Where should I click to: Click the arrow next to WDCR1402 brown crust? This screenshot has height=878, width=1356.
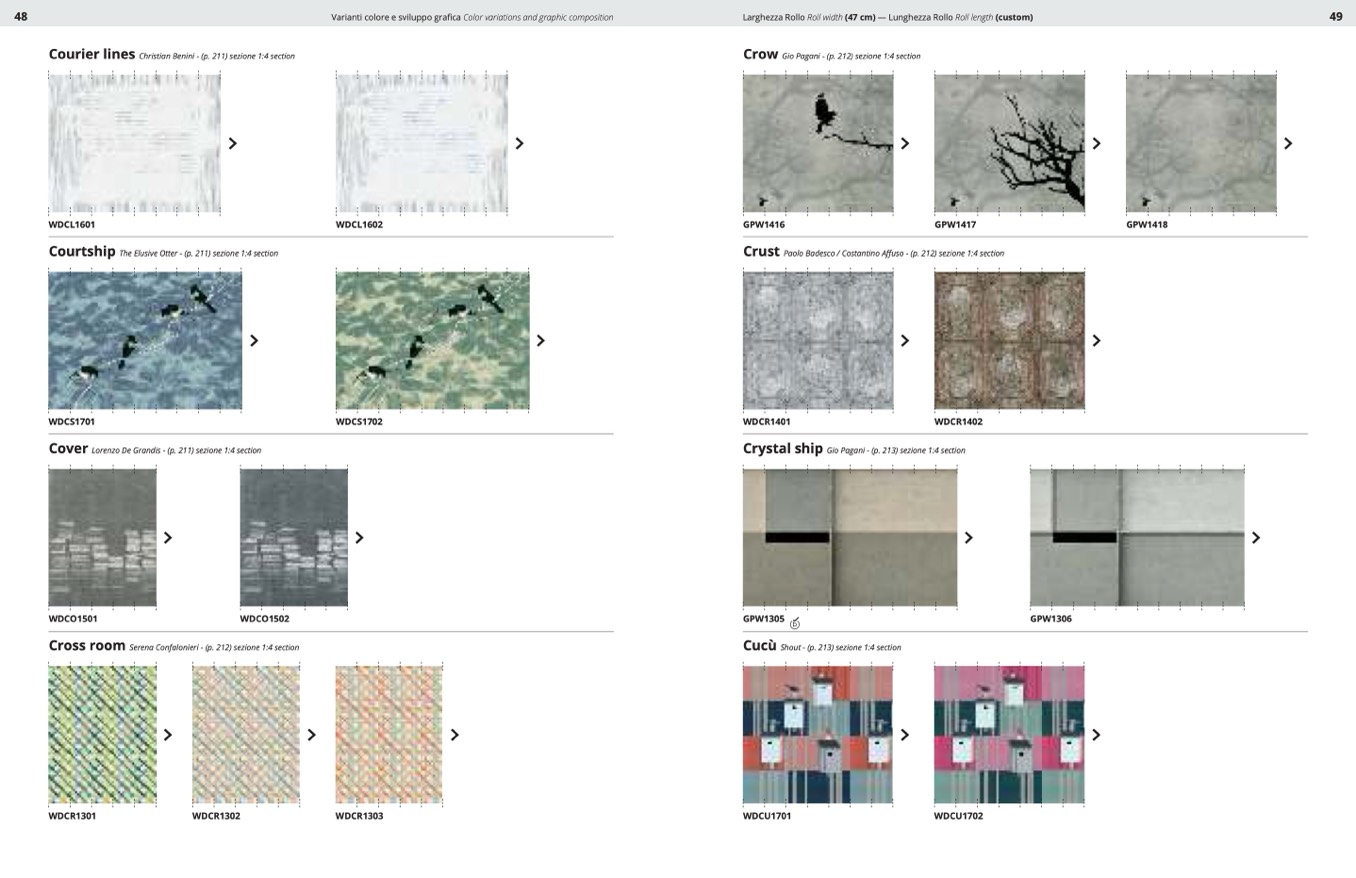tap(1097, 341)
